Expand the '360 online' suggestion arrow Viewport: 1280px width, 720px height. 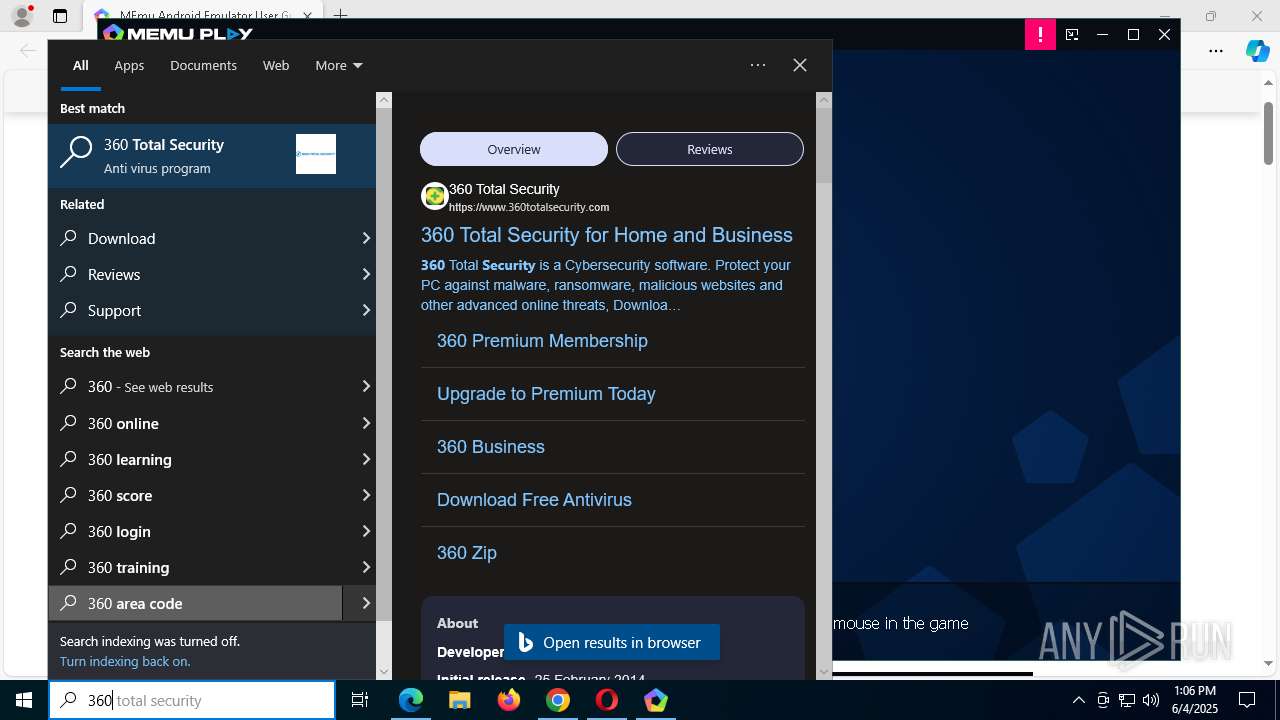(366, 423)
